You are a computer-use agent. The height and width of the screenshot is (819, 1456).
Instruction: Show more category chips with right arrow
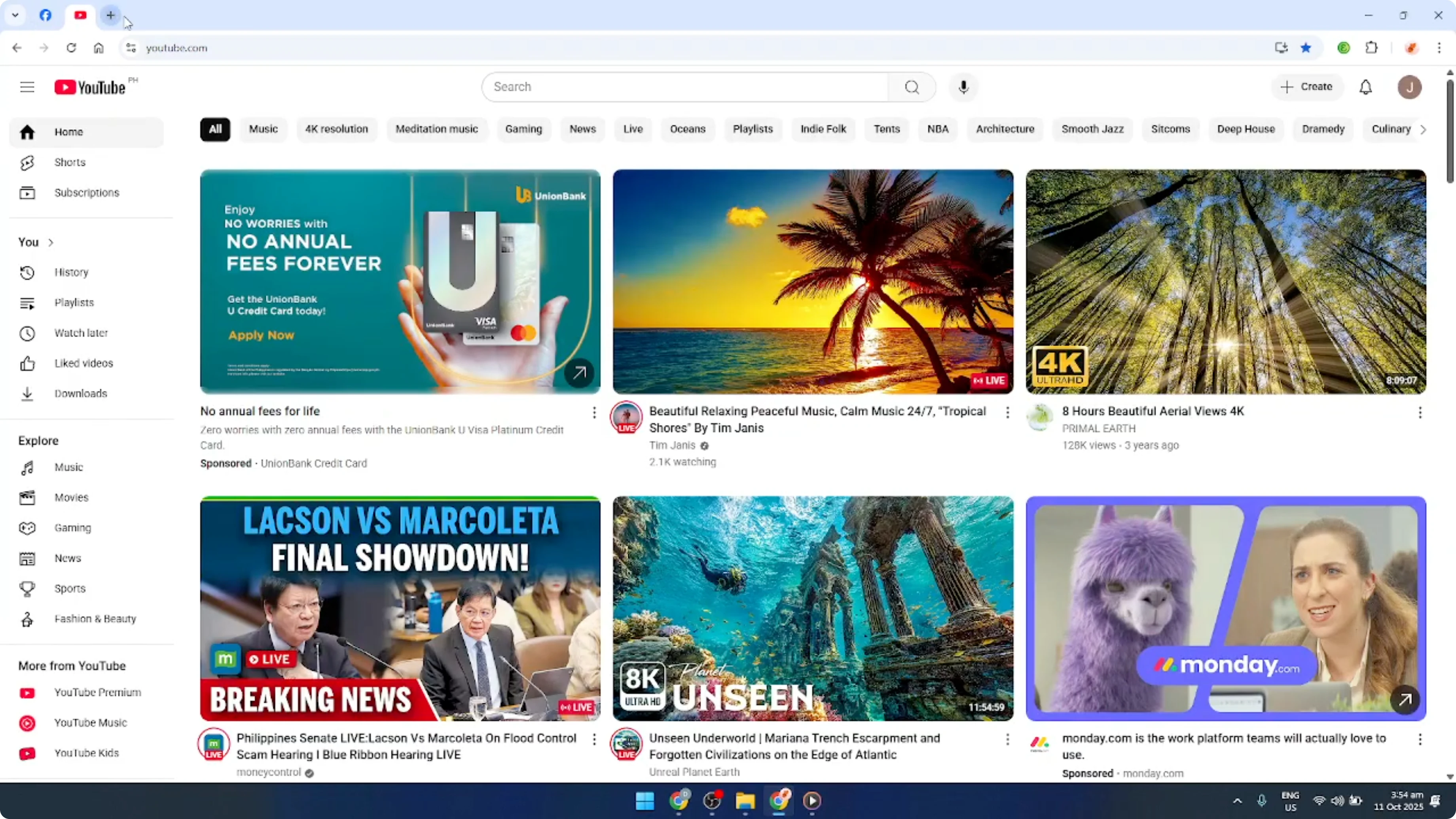pos(1423,129)
